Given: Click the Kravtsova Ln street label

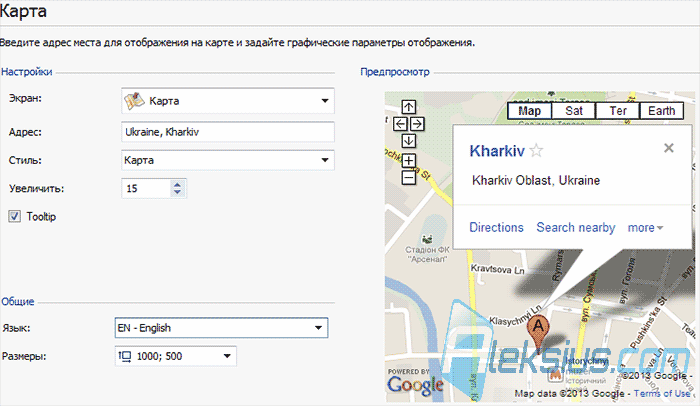Looking at the screenshot, I should [497, 269].
